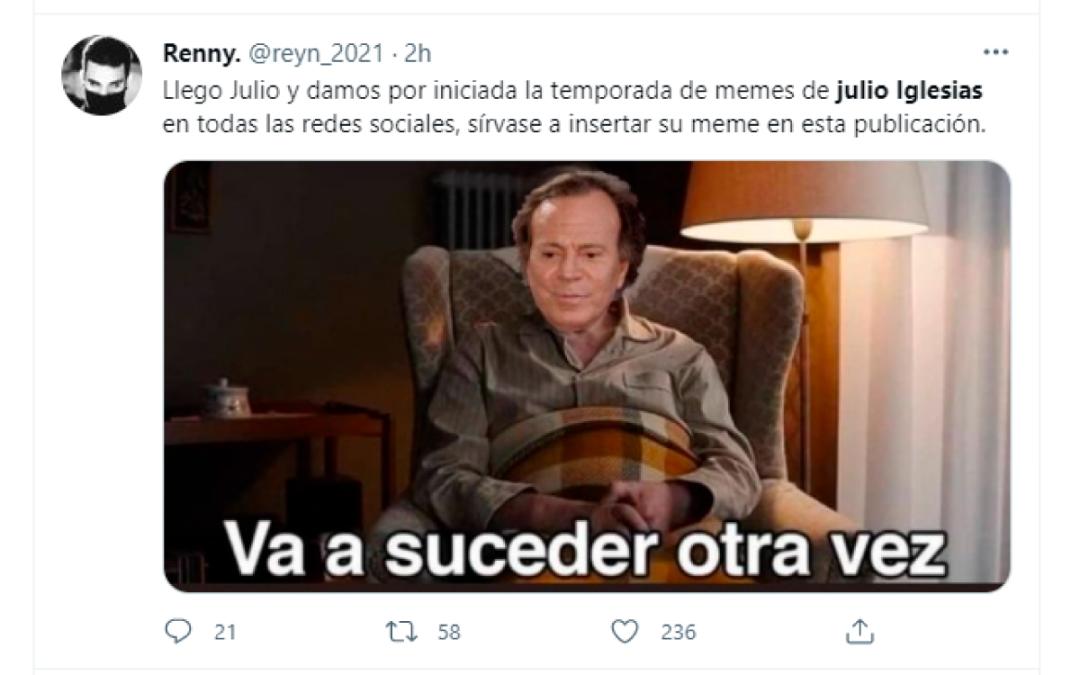Open the 2h timestamp permalink
Screen dimensions: 1080x675
417,53
